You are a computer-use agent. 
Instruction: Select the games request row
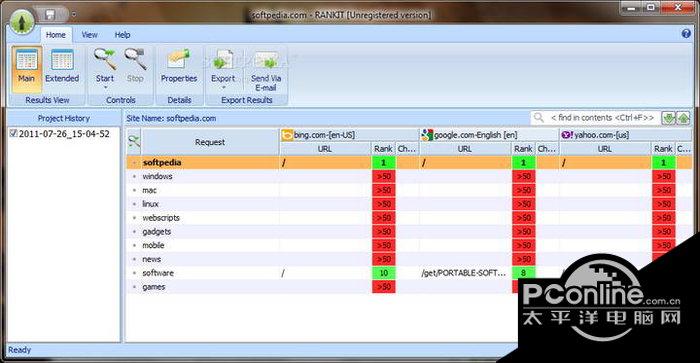pyautogui.click(x=322, y=287)
